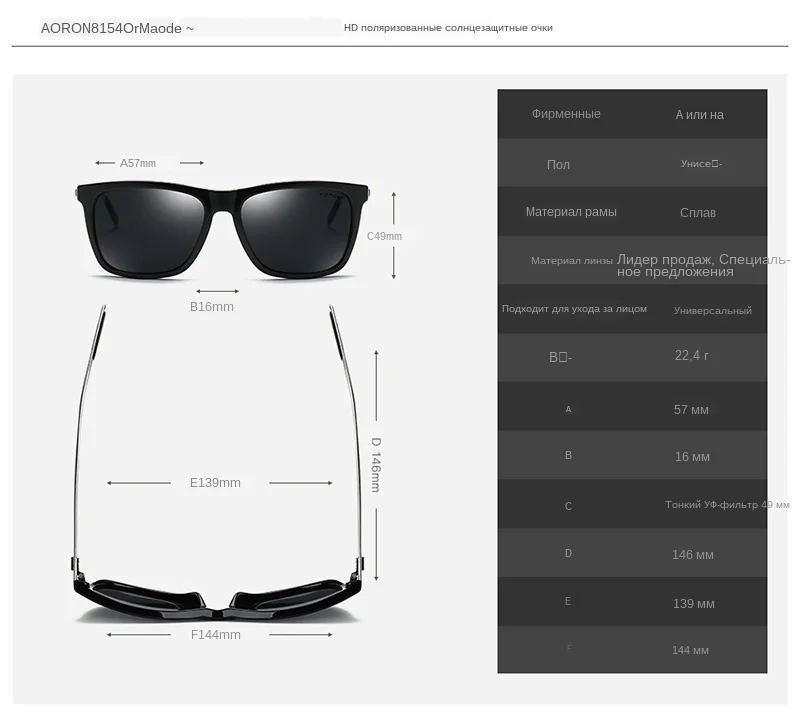Click the F144mm frame width label
The image size is (800, 716).
216,635
